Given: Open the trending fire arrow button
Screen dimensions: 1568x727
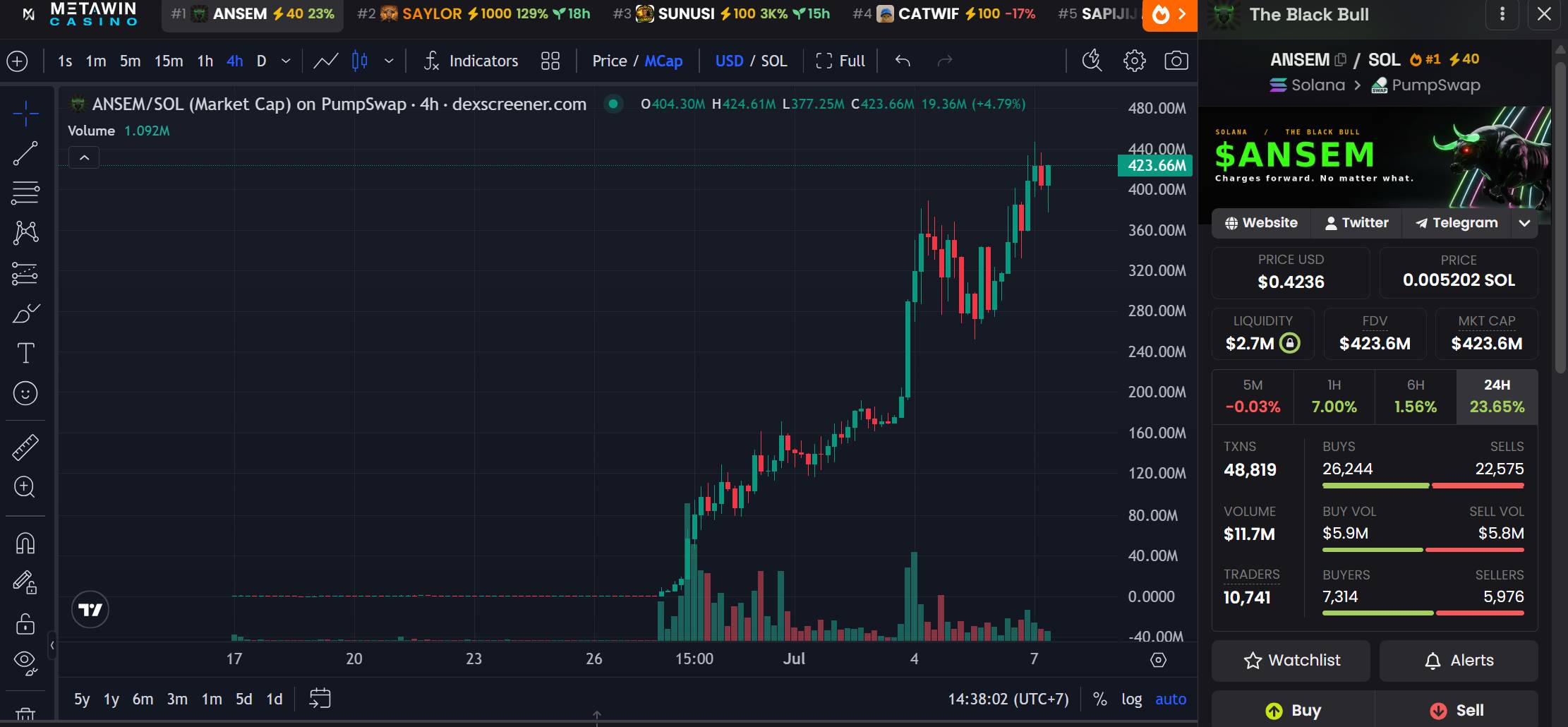Looking at the screenshot, I should 1170,15.
